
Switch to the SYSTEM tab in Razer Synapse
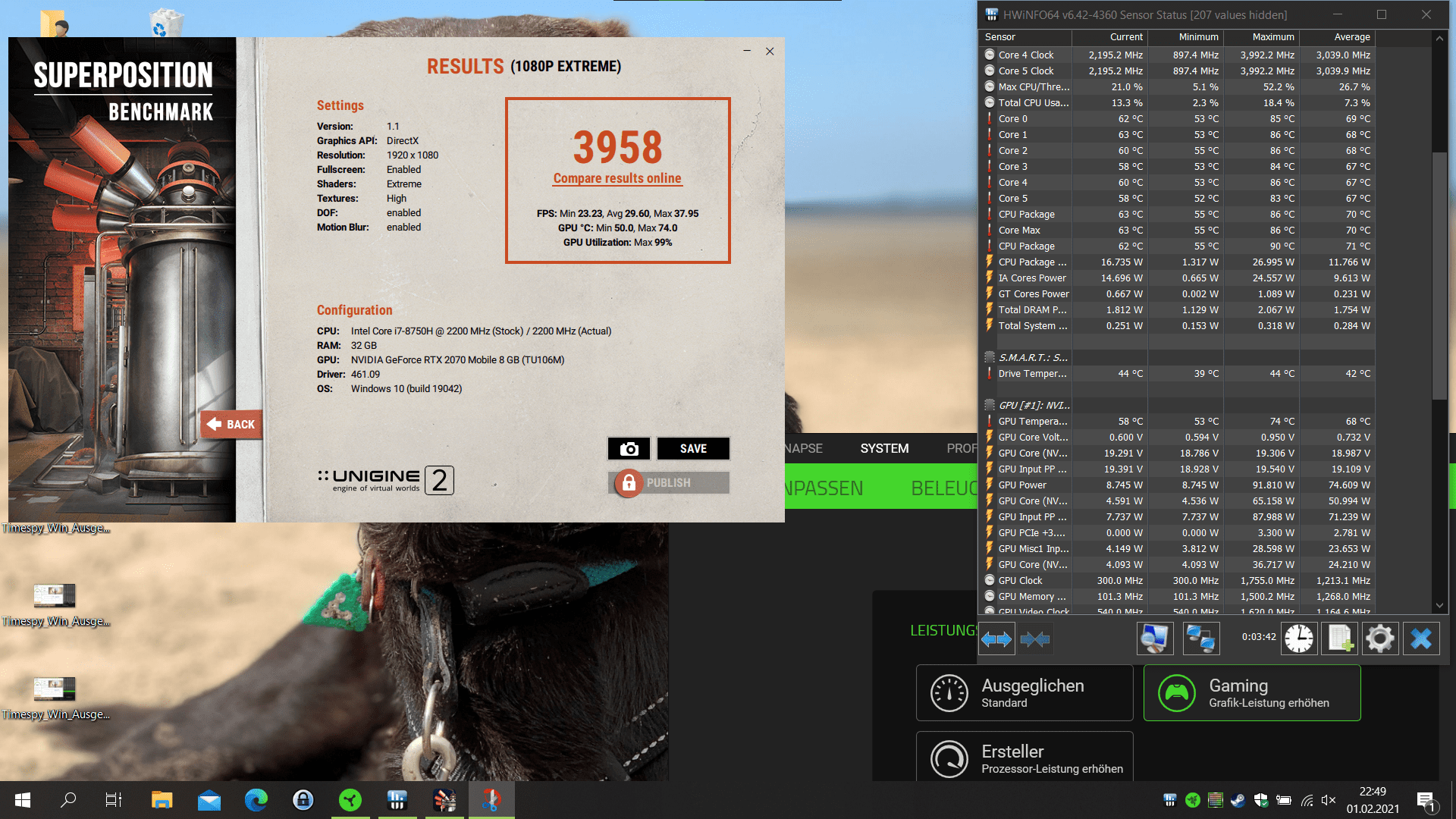(x=884, y=448)
